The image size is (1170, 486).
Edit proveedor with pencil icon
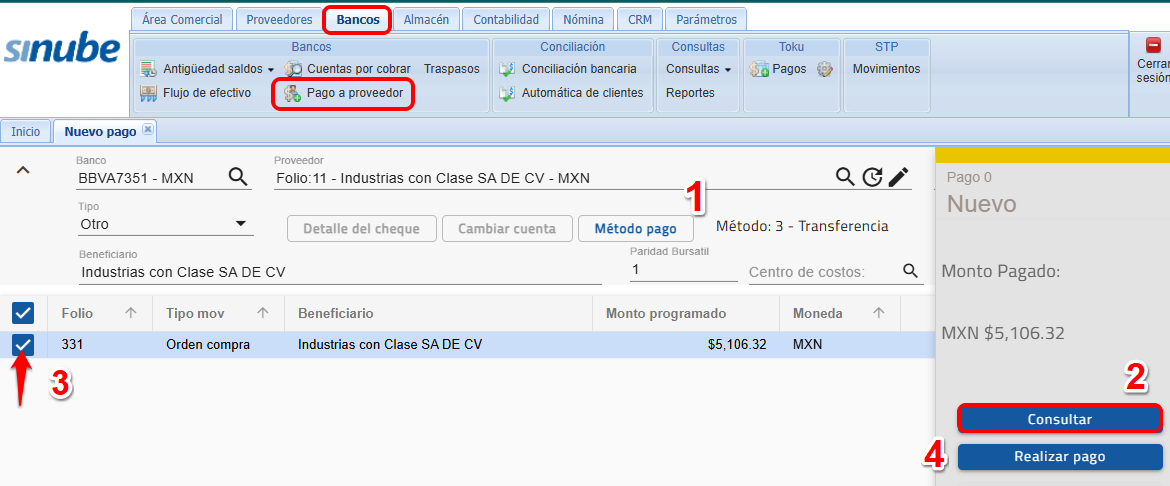(898, 177)
